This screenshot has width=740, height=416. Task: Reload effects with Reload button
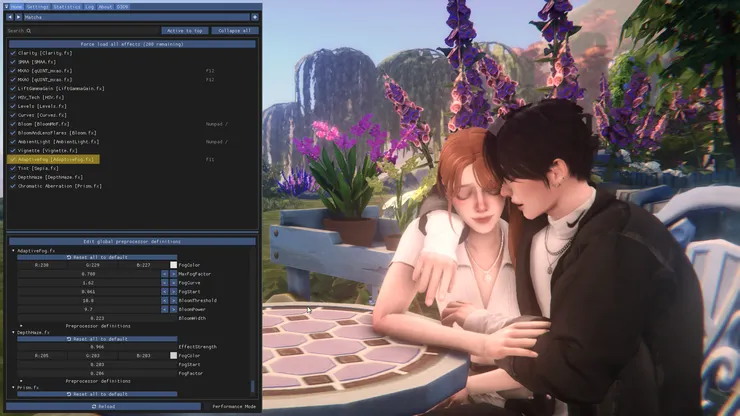[103, 406]
